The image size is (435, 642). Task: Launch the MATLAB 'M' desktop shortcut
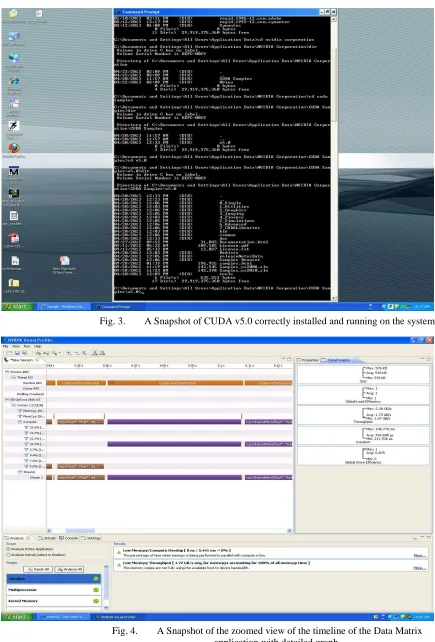[x=14, y=171]
